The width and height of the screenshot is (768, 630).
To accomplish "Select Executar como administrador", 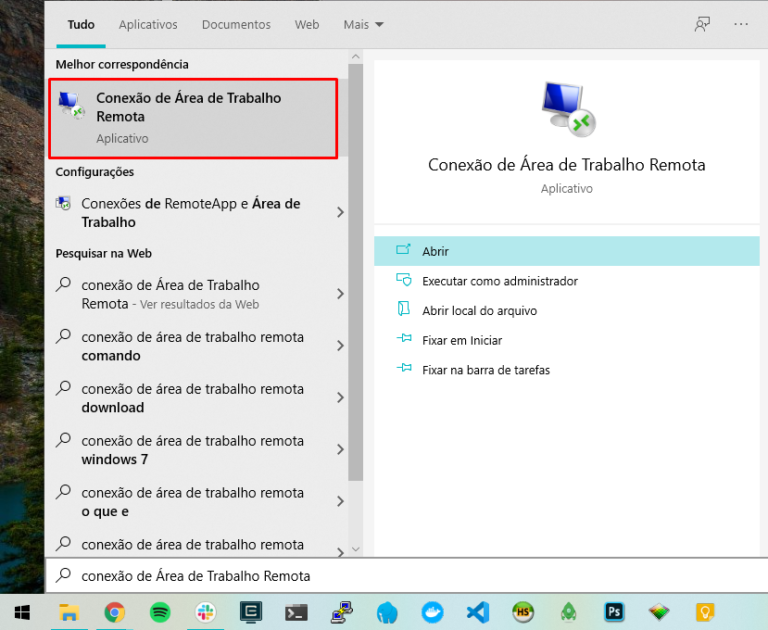I will tap(499, 281).
